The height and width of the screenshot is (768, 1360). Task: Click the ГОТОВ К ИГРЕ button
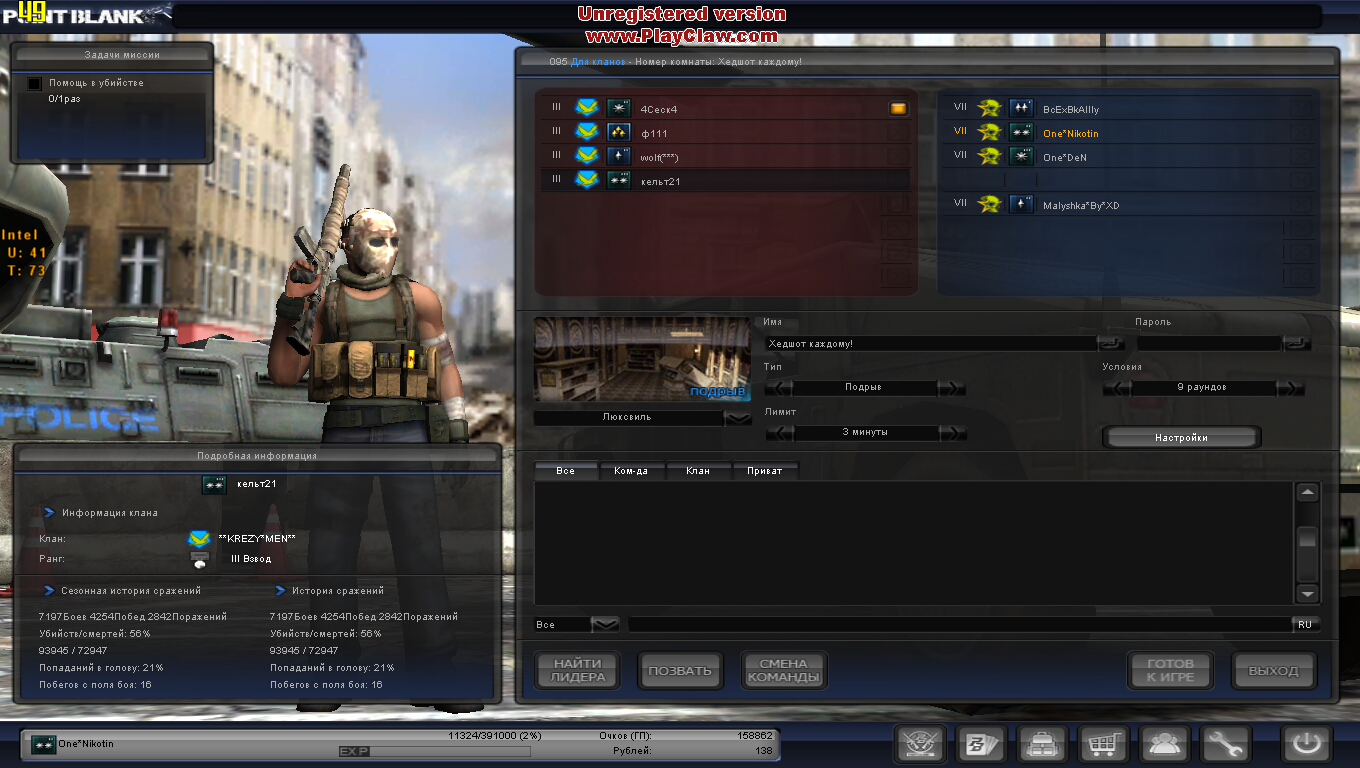[x=1171, y=671]
